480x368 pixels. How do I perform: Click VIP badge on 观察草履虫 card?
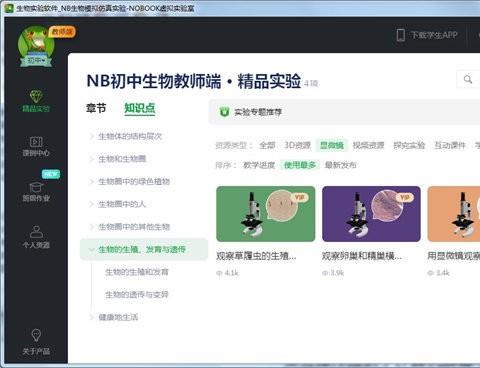tap(299, 197)
